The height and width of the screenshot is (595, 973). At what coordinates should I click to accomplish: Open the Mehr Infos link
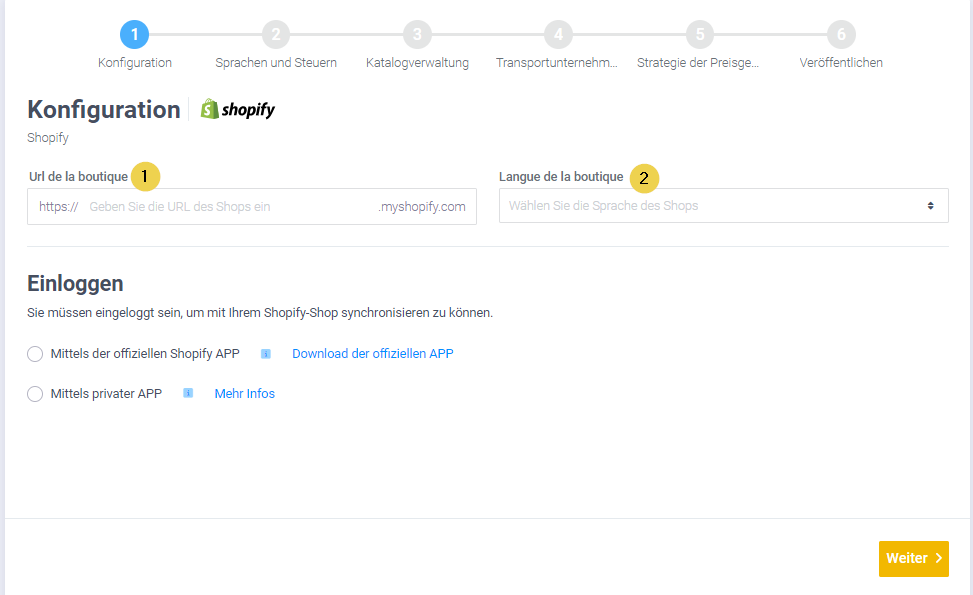244,394
